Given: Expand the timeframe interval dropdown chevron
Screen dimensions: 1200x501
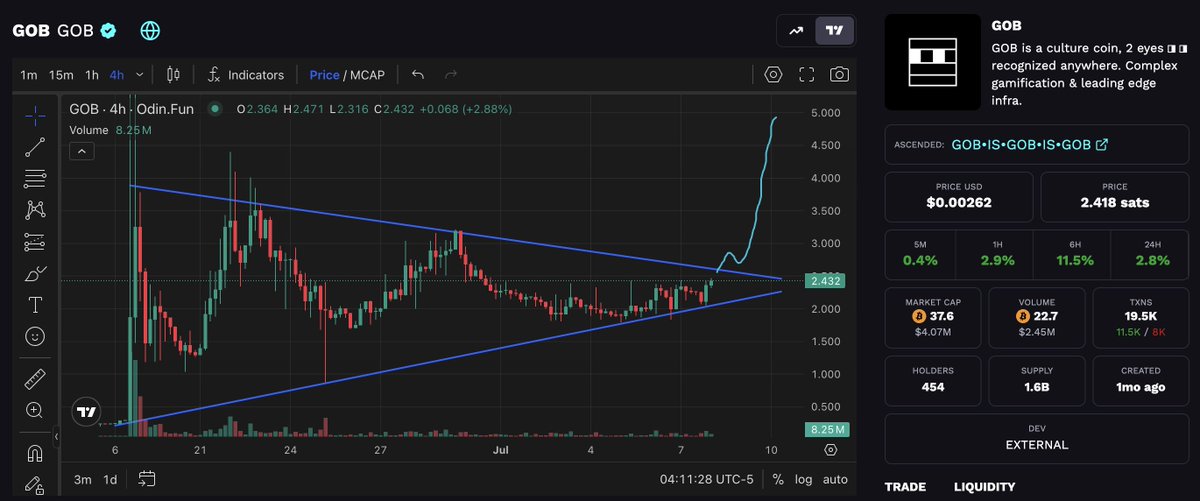Looking at the screenshot, I should point(140,75).
